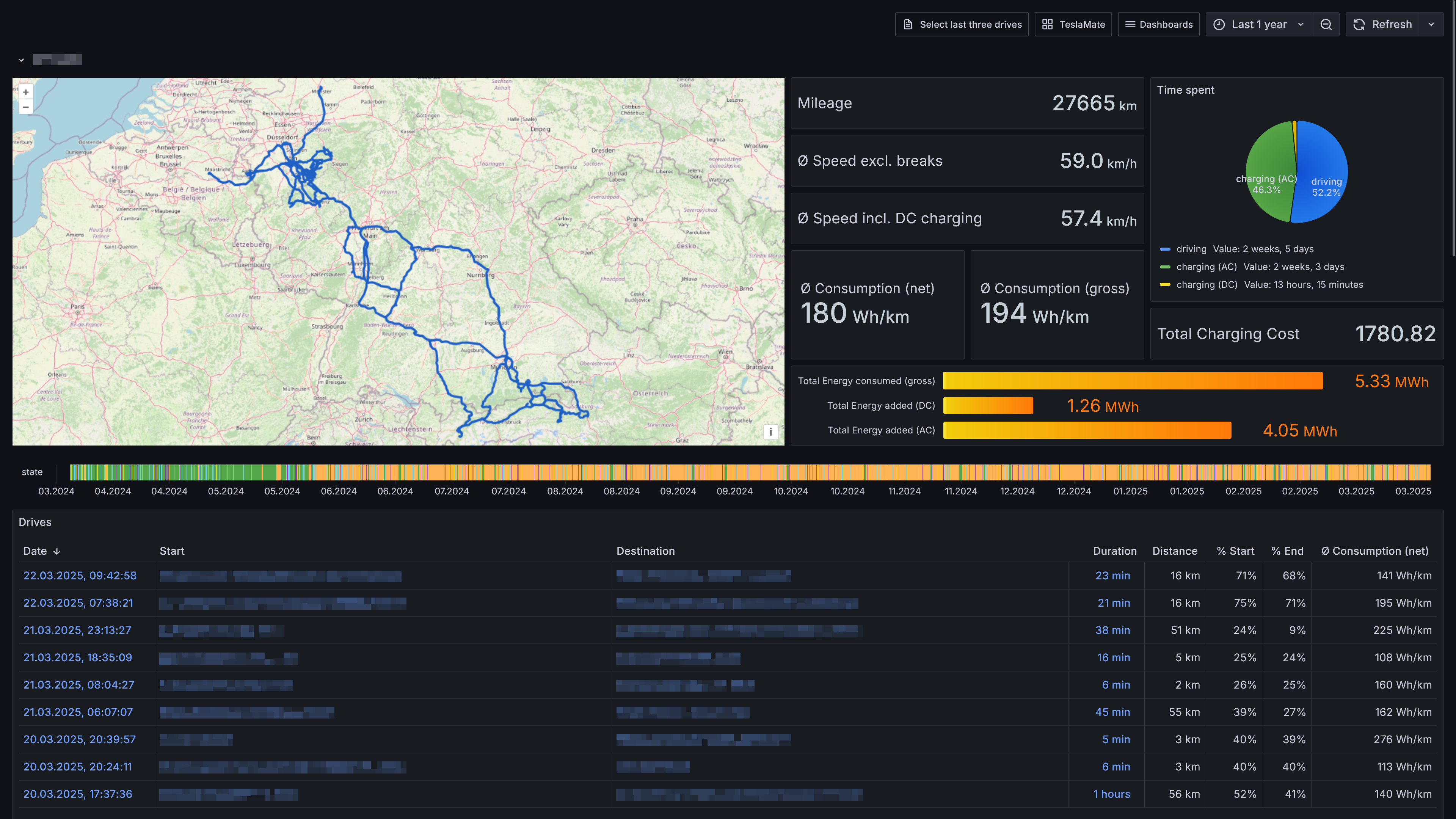The width and height of the screenshot is (1456, 819).
Task: Open the TeslaMate dashboards link
Action: 1073,24
